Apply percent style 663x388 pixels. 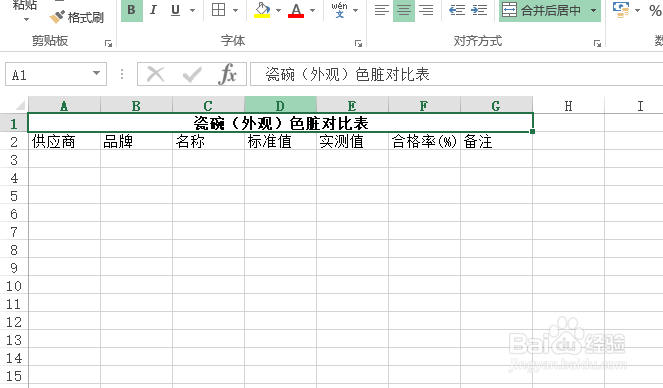pyautogui.click(x=655, y=10)
